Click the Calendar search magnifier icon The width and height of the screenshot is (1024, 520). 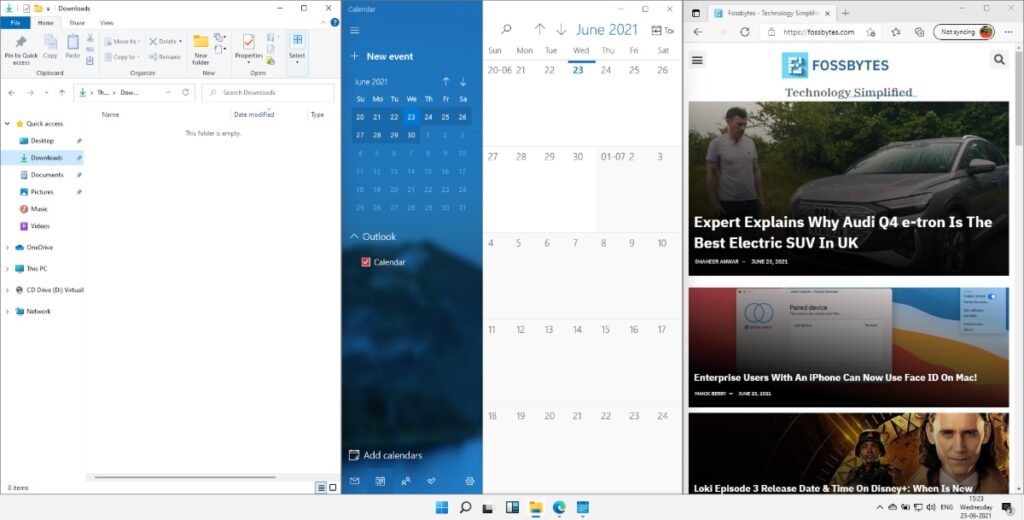[506, 29]
